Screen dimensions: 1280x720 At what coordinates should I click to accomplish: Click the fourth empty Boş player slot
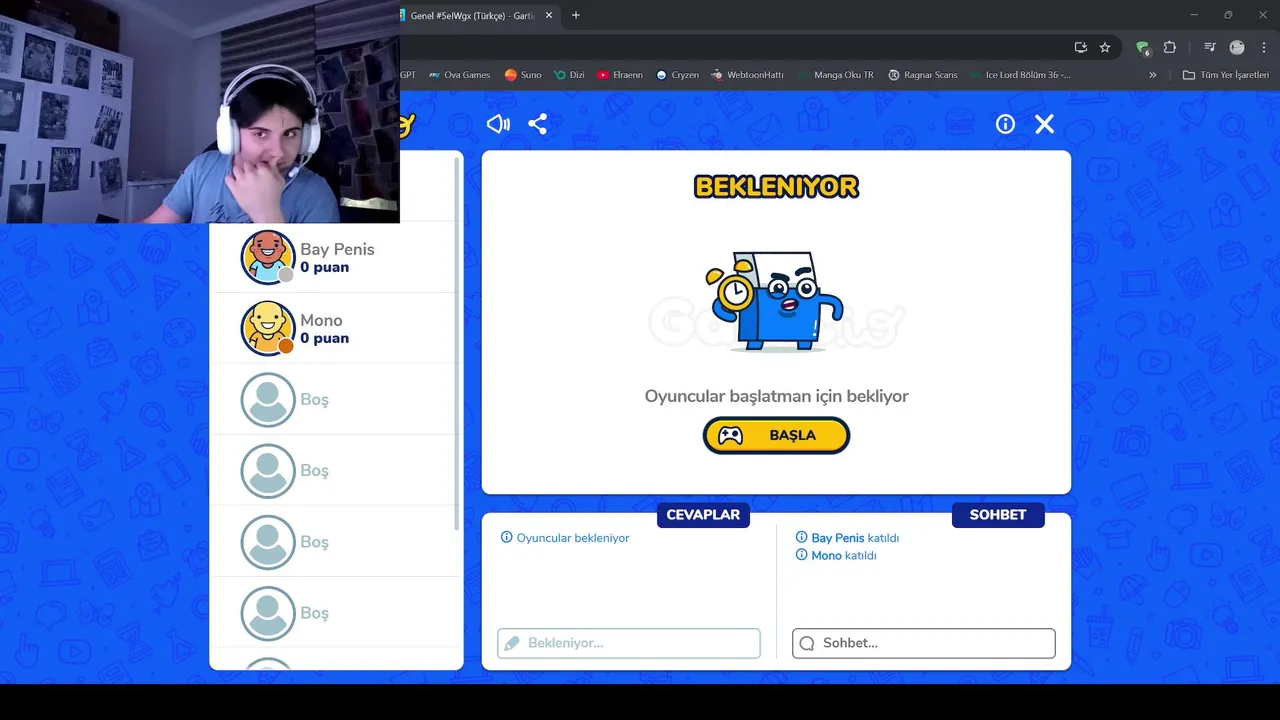[336, 612]
